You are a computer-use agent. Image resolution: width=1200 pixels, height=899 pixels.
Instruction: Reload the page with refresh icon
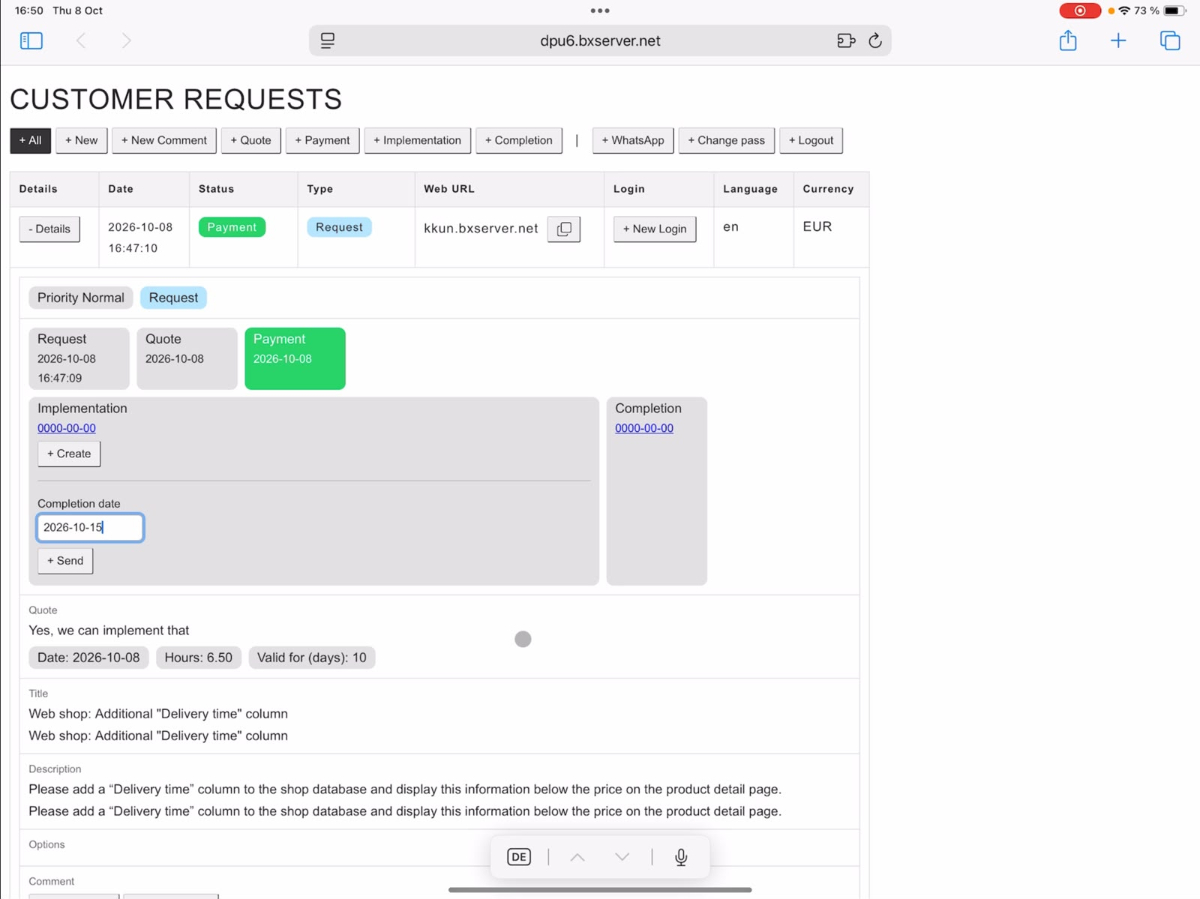(875, 41)
